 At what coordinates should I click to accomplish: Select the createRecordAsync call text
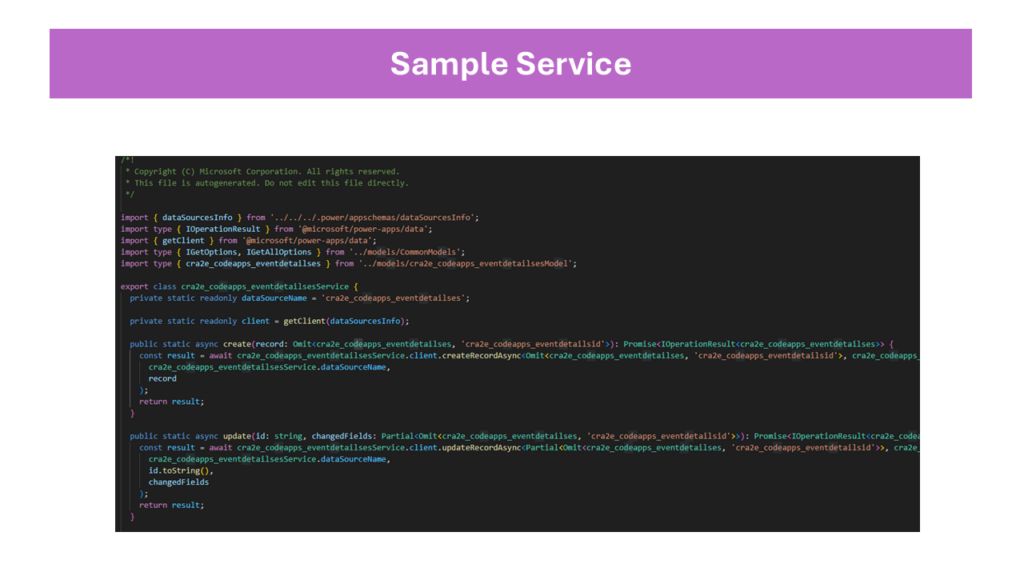point(481,356)
